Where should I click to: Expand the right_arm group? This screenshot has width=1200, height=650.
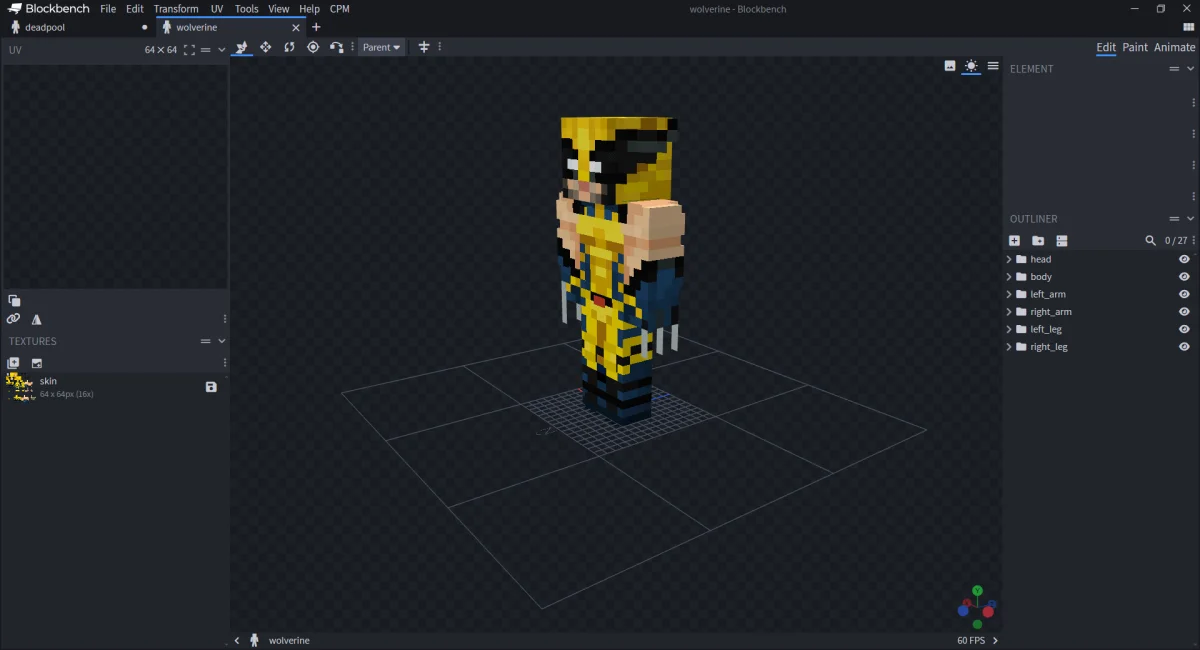pos(1009,312)
